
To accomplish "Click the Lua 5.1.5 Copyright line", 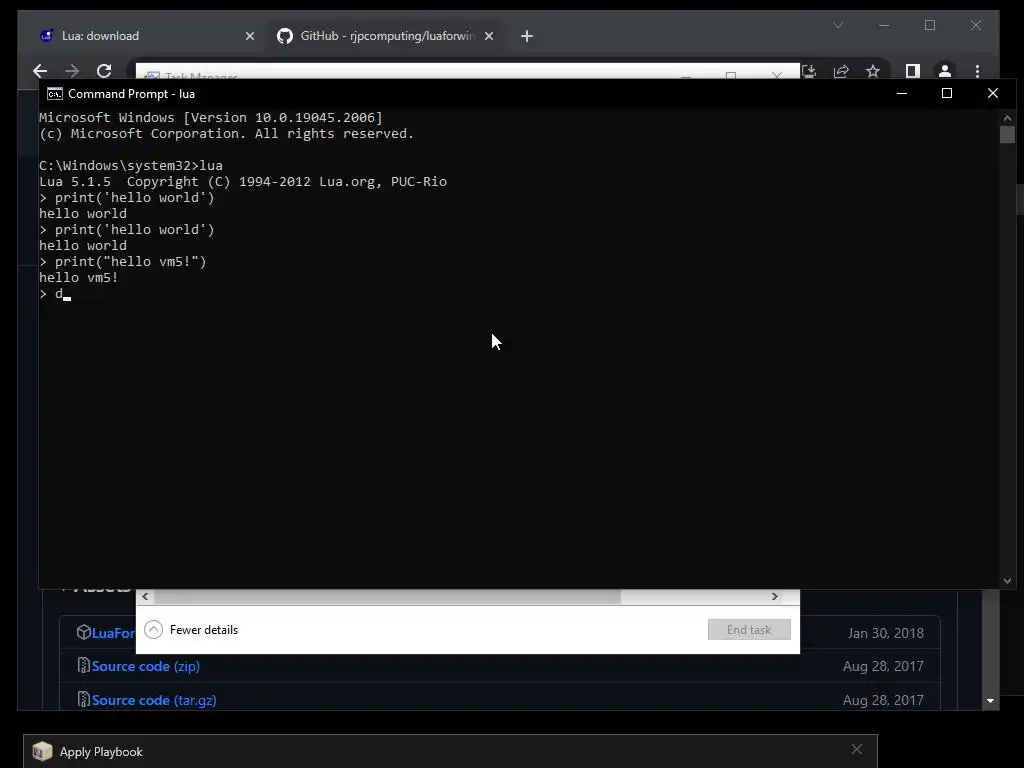I will point(243,182).
